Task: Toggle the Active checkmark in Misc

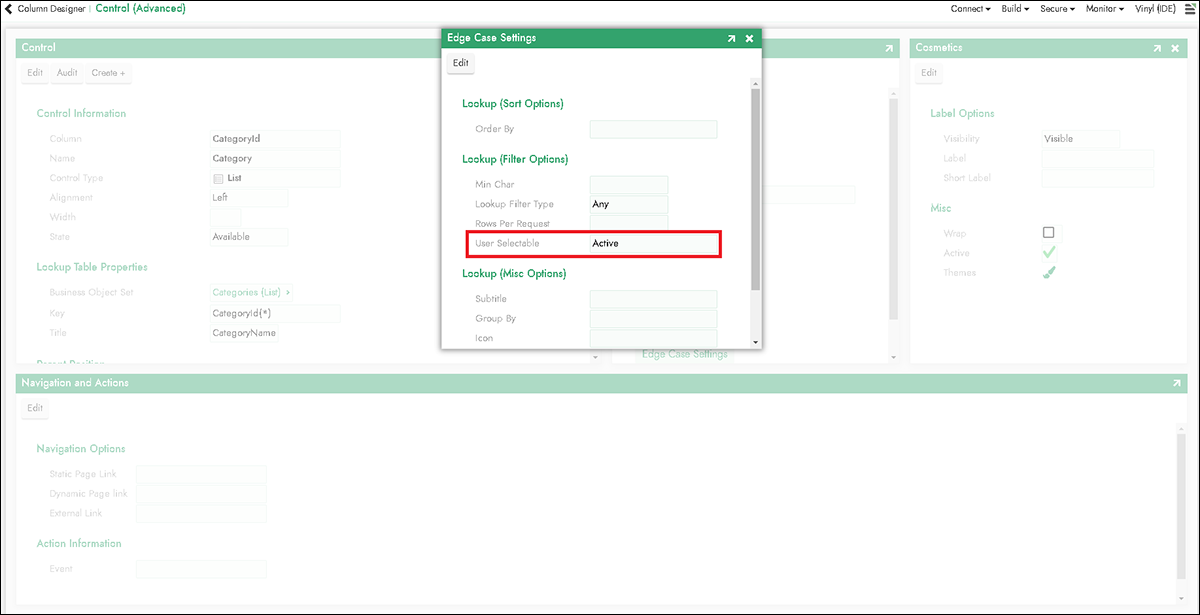Action: click(1048, 253)
